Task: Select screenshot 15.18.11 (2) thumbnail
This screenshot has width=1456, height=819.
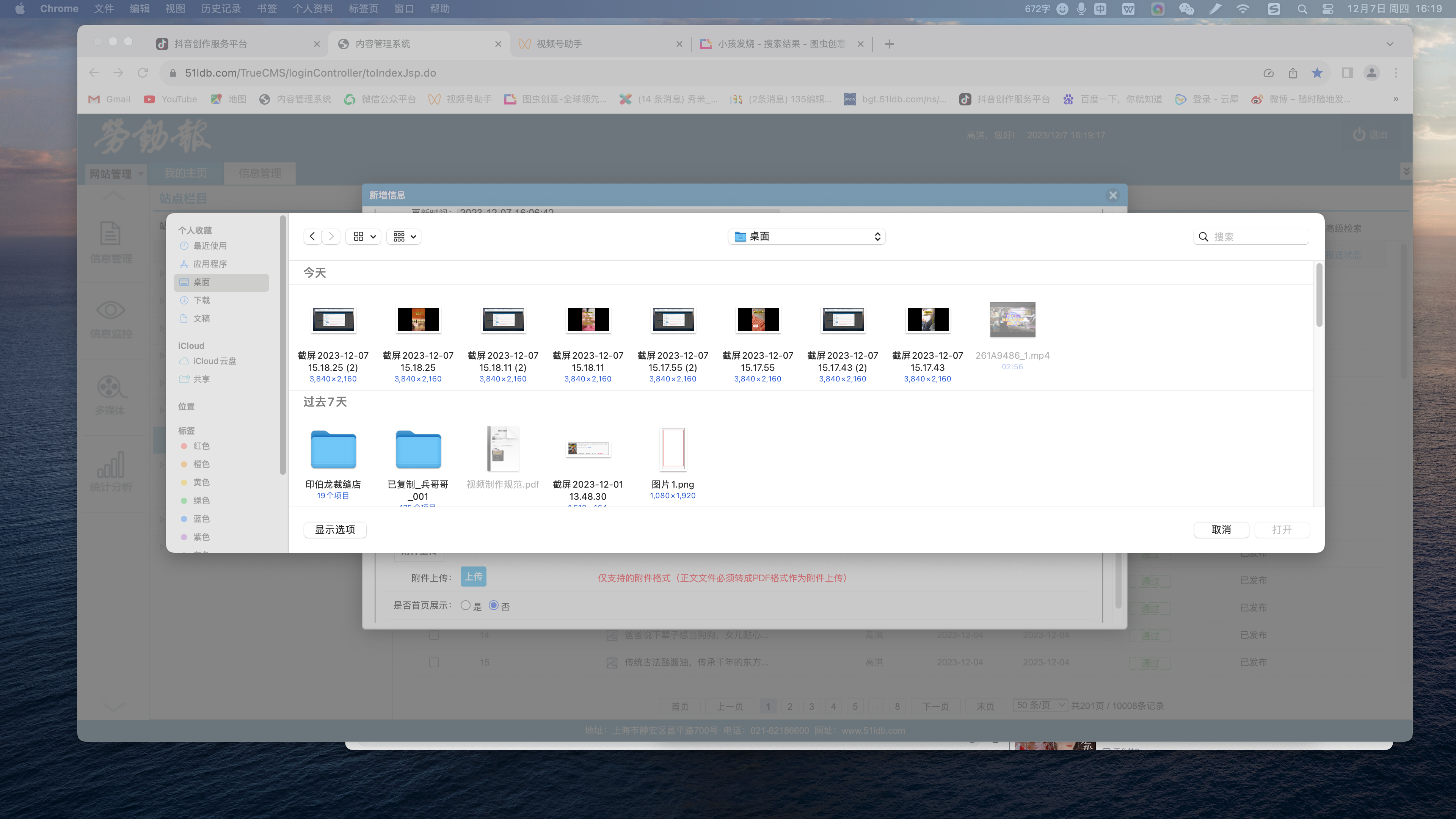Action: (x=503, y=320)
